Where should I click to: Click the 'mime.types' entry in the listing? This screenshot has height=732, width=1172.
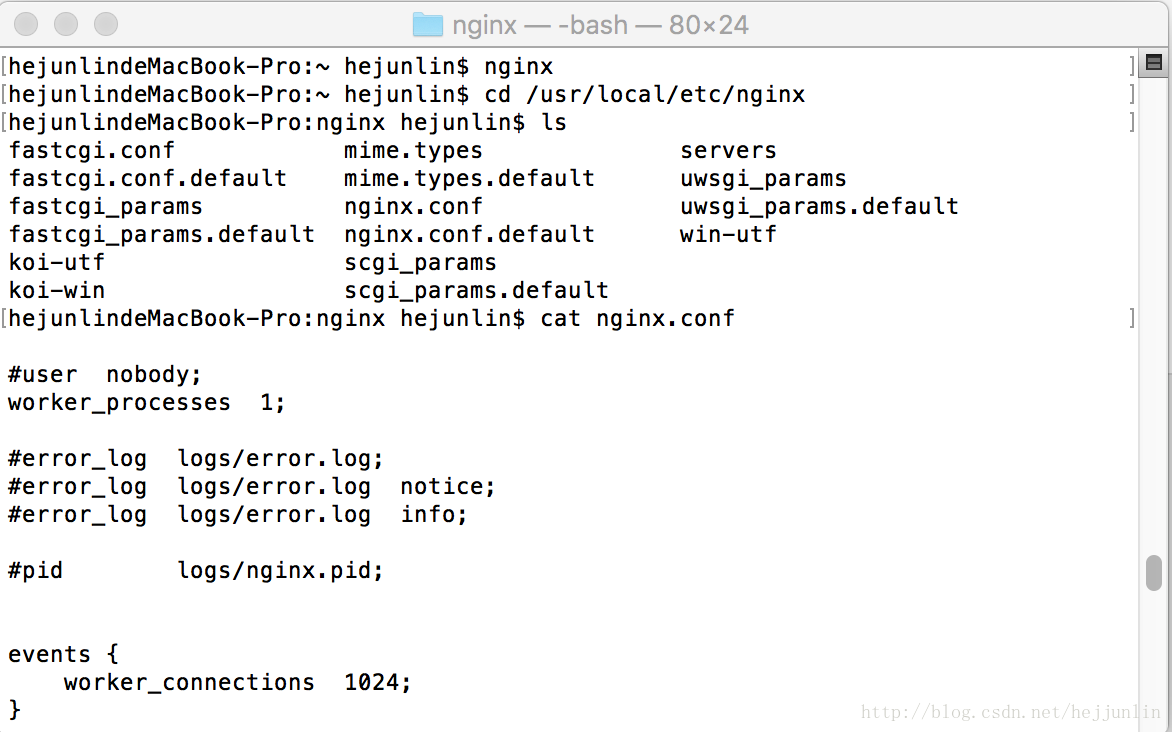click(x=413, y=150)
